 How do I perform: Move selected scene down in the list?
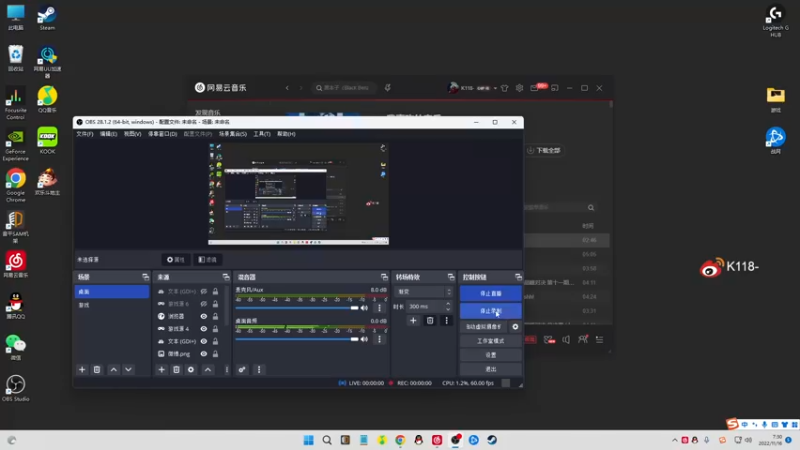(129, 369)
